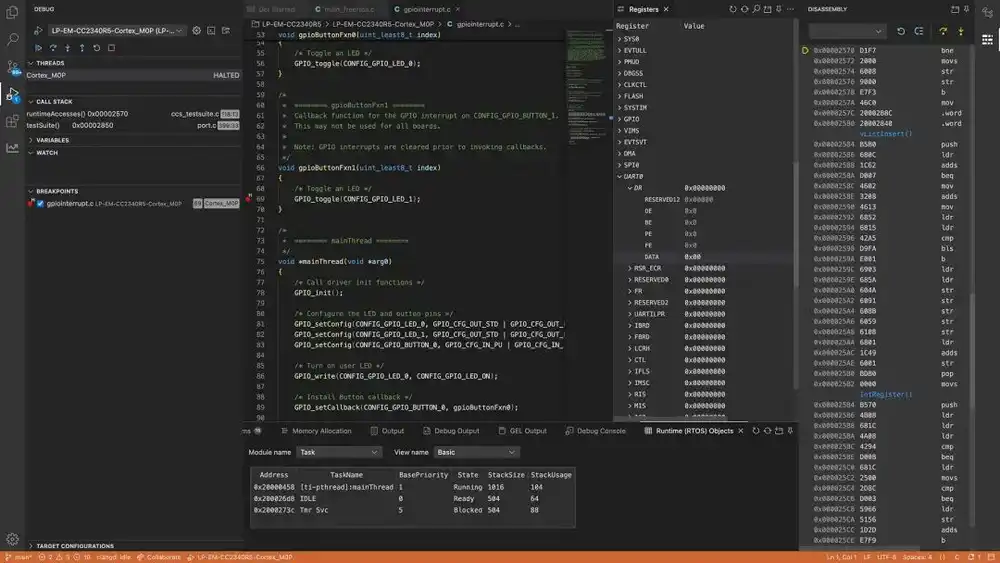
Task: Close the Runtime (RTOS) Objects tab
Action: pyautogui.click(x=740, y=431)
